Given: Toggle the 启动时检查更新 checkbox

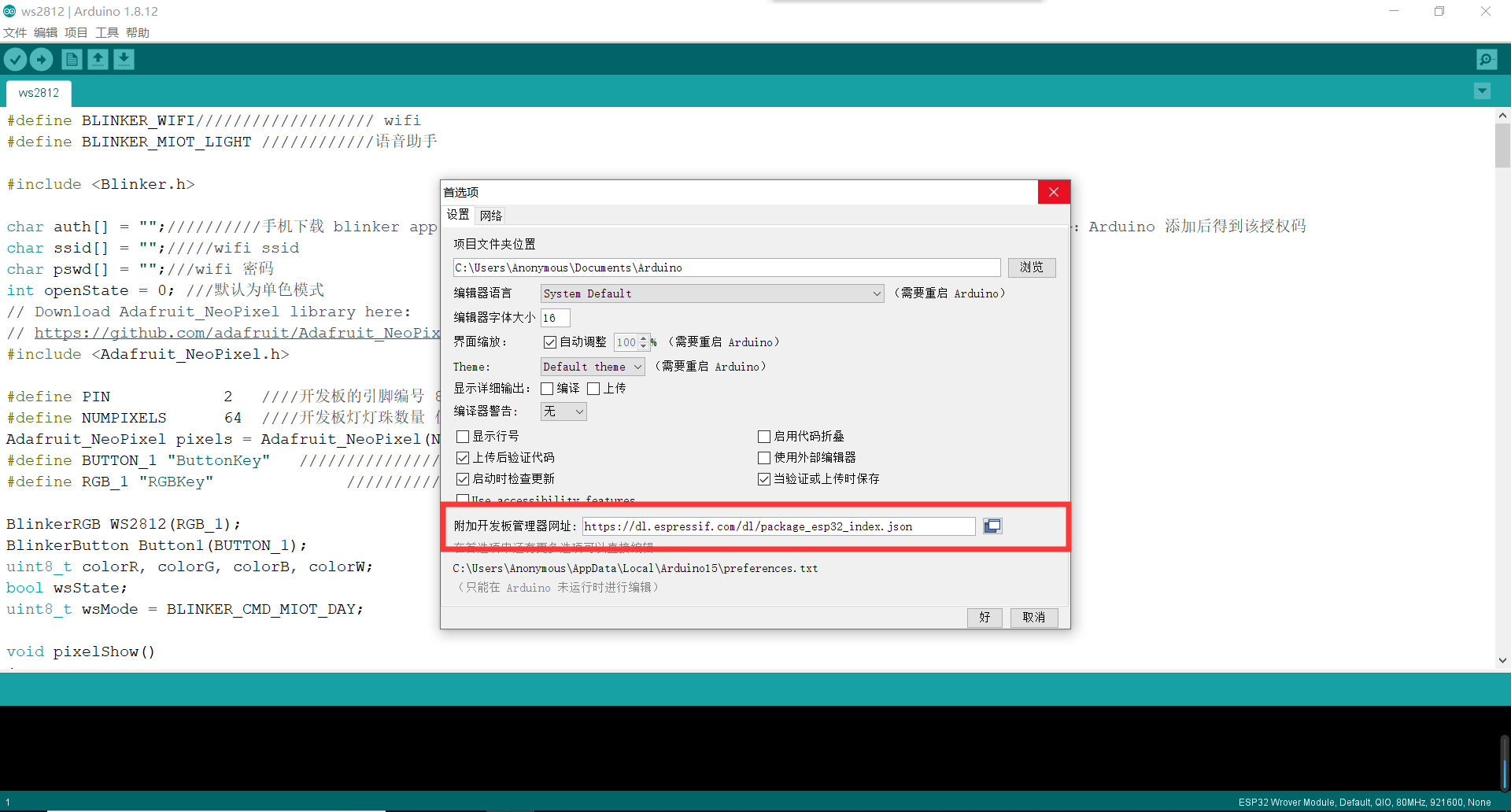Looking at the screenshot, I should pyautogui.click(x=463, y=479).
